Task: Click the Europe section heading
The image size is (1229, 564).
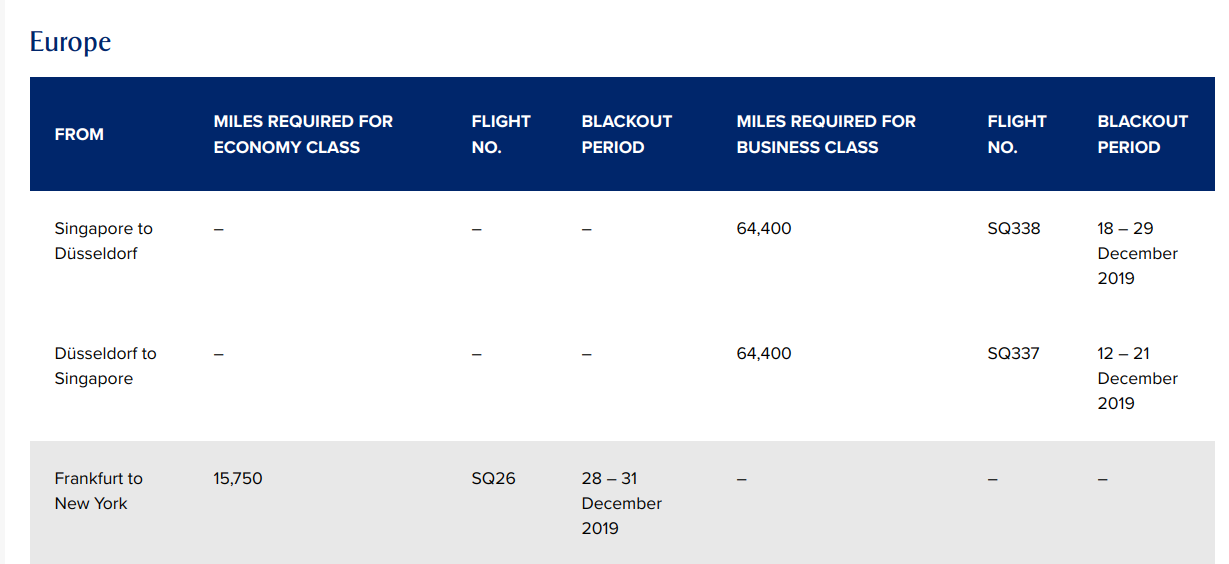Action: click(70, 42)
